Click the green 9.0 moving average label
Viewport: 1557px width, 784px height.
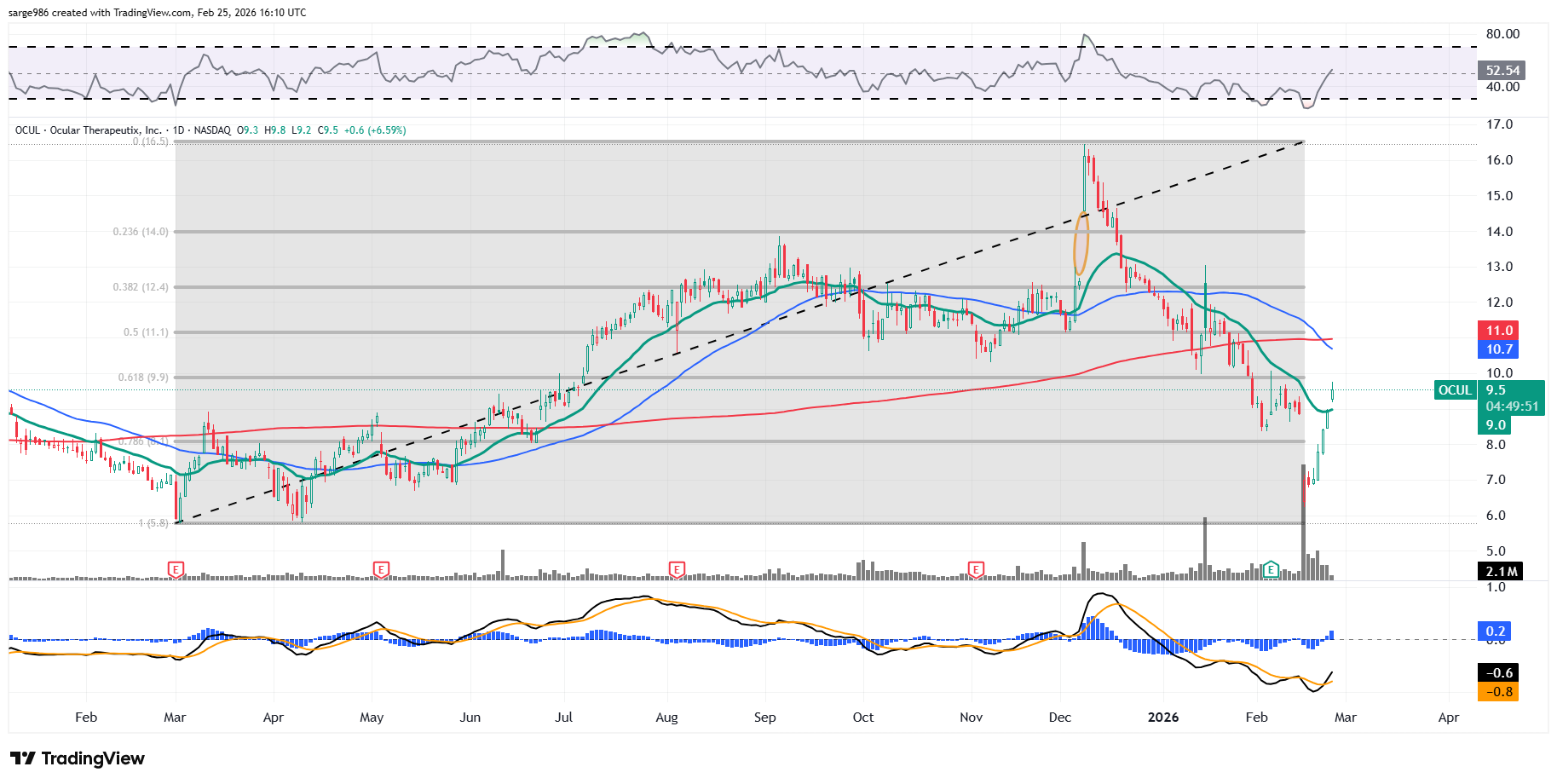(1496, 425)
